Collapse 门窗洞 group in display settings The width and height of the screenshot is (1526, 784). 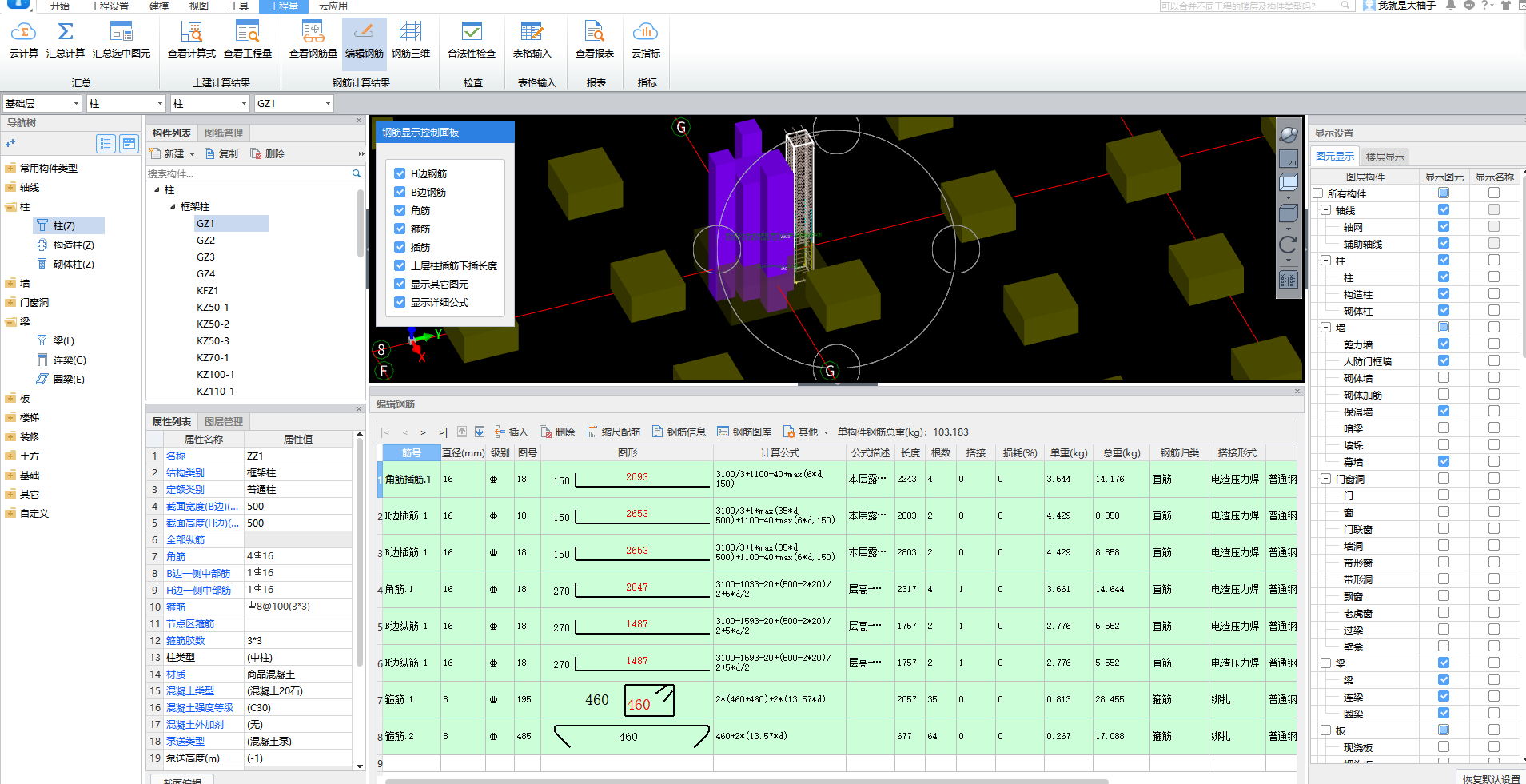coord(1326,479)
